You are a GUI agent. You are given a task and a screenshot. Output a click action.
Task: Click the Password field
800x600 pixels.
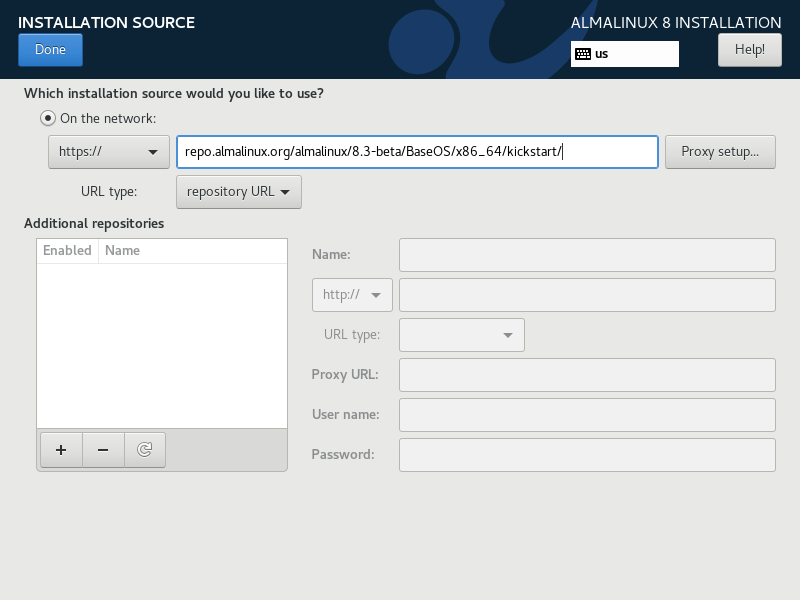tap(586, 454)
